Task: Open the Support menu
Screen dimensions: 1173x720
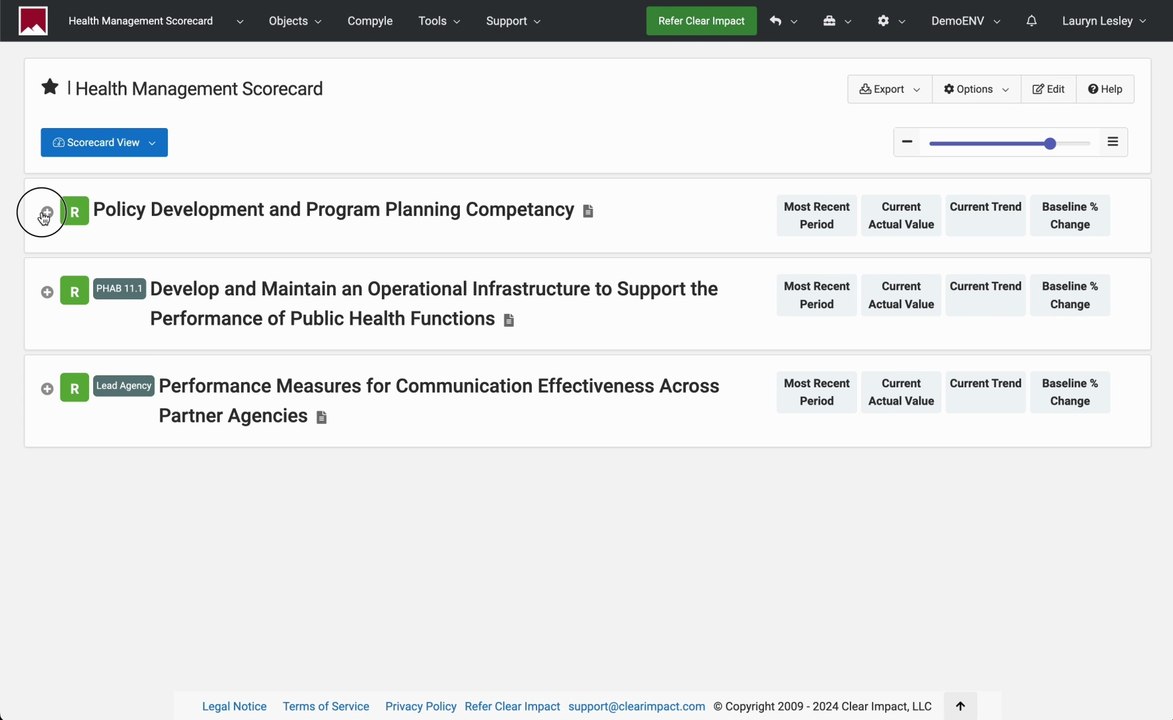Action: 513,21
